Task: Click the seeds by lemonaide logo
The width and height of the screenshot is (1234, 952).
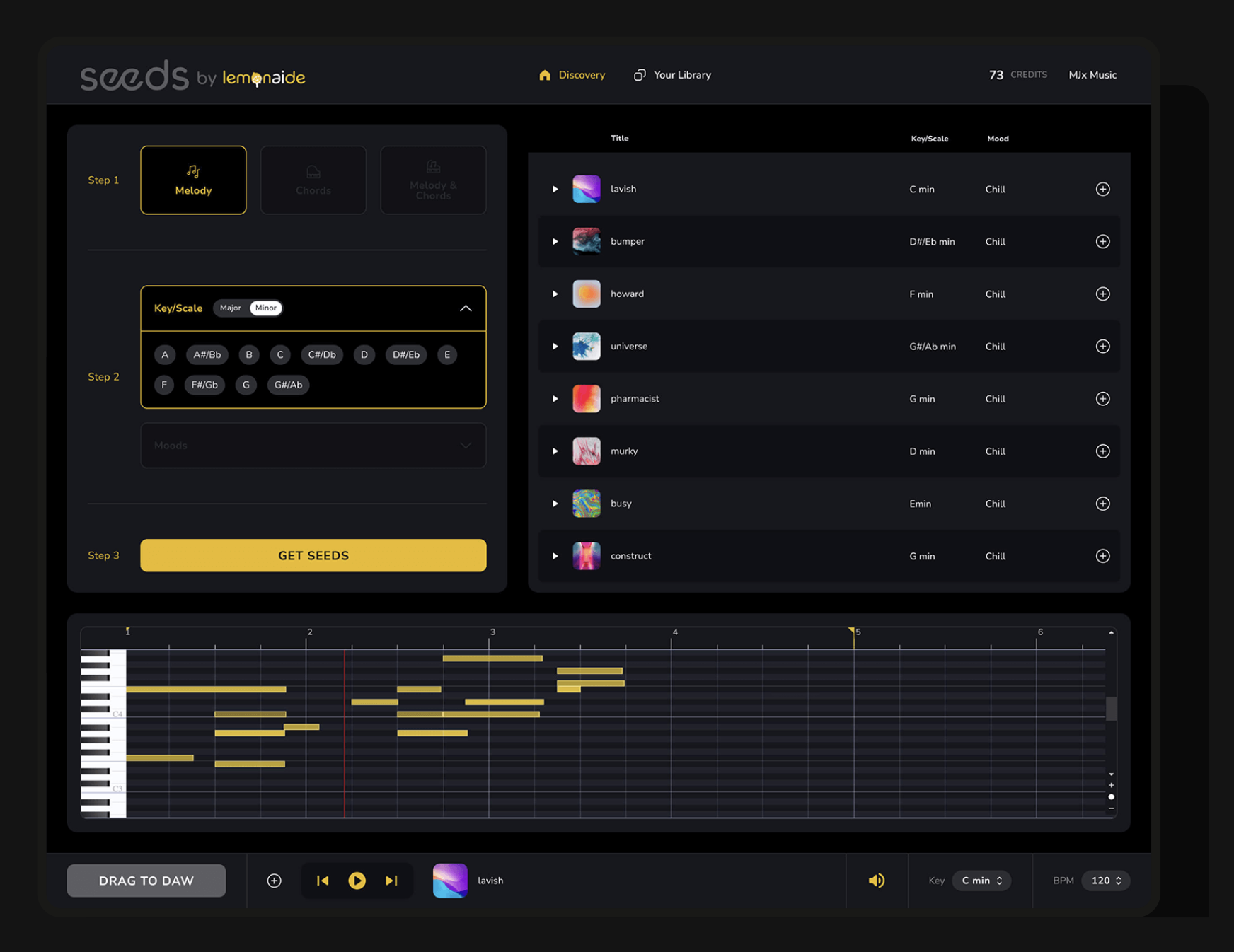Action: coord(192,75)
